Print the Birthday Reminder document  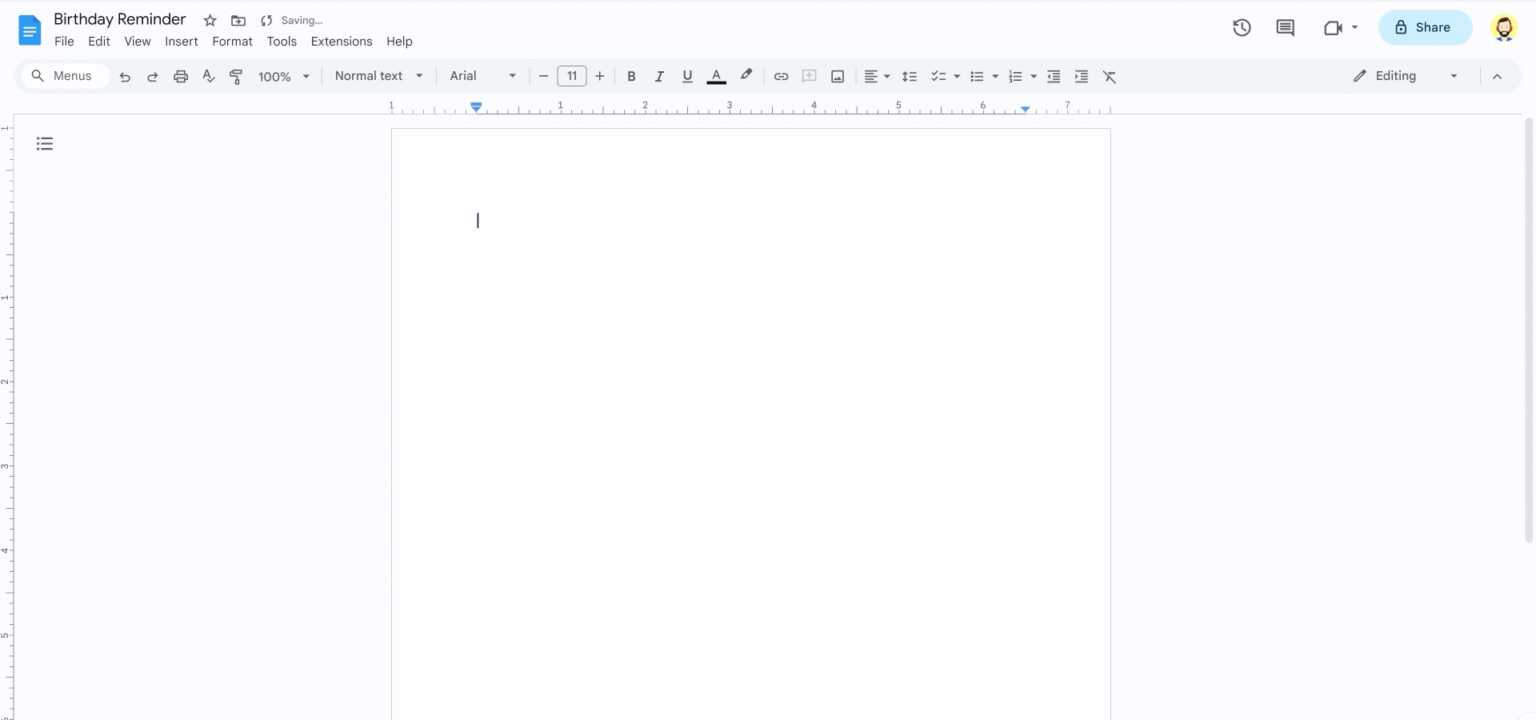(x=180, y=75)
